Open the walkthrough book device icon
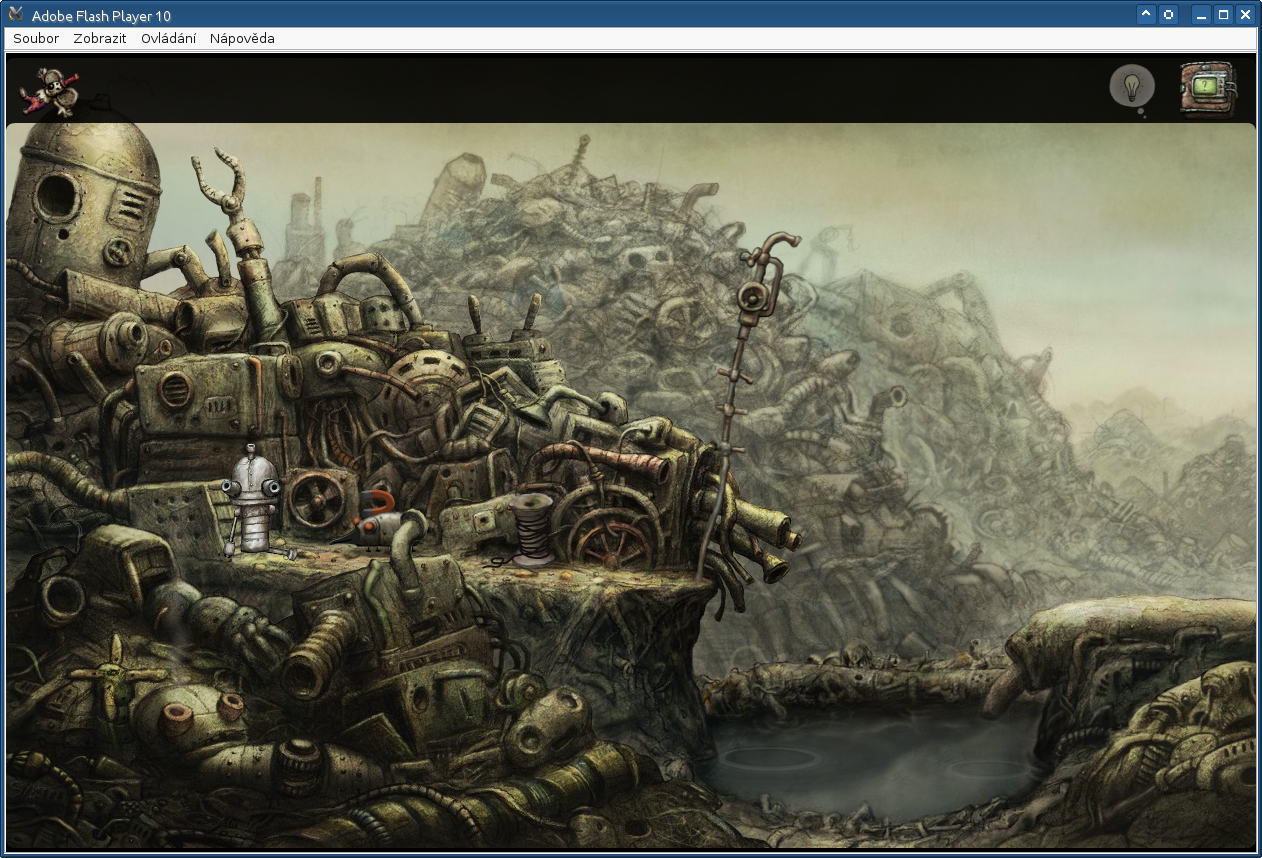This screenshot has height=858, width=1262. [x=1208, y=88]
